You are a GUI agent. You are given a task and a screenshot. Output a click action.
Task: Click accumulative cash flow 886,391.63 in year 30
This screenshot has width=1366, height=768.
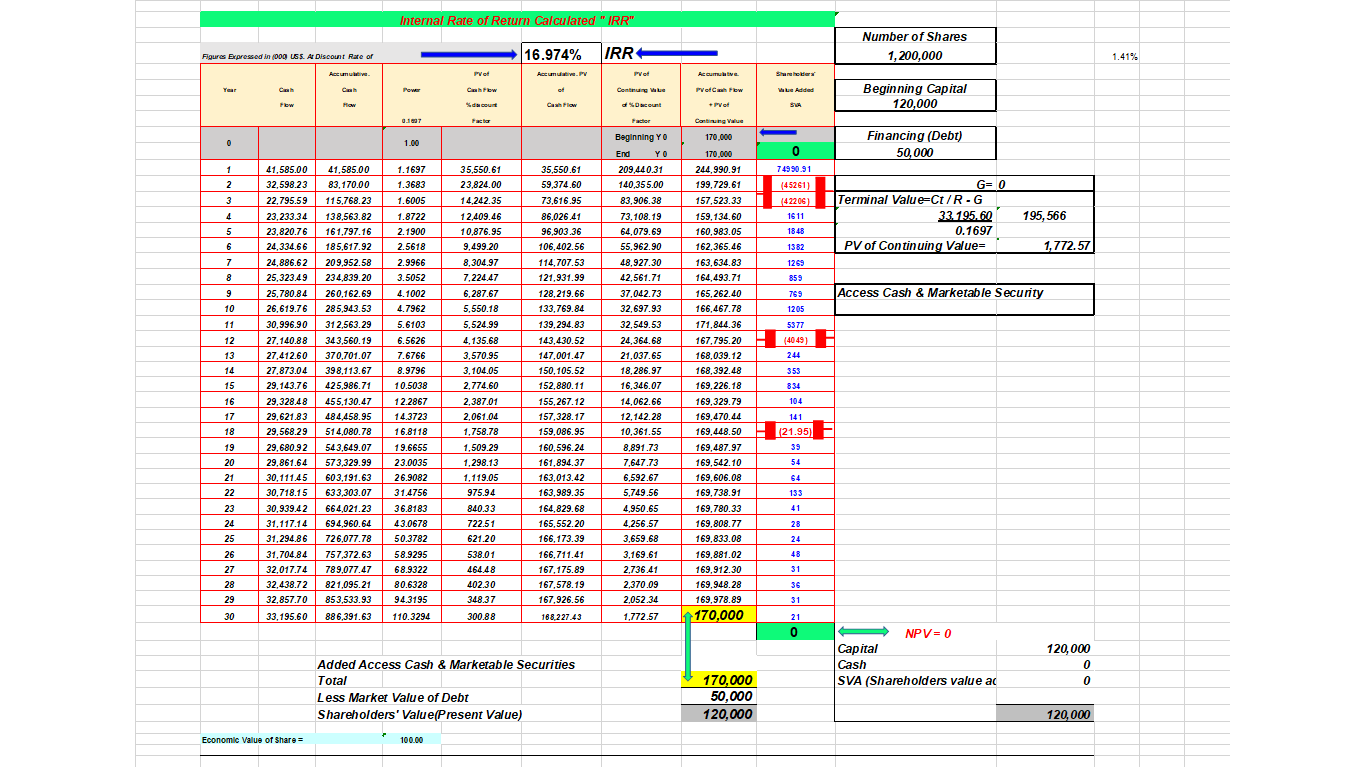pos(349,617)
